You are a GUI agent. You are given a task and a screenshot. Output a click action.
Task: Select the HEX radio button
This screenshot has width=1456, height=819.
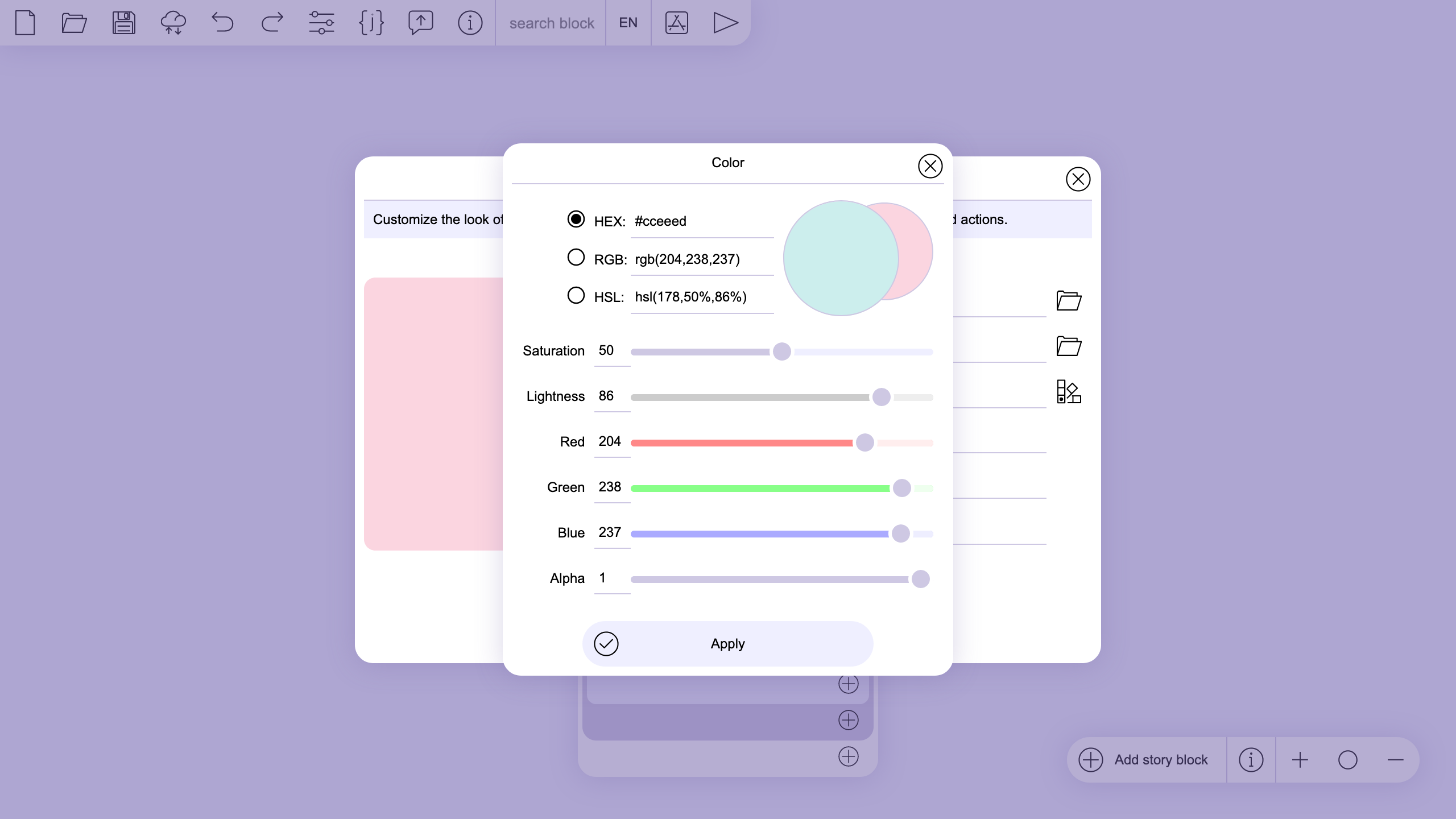(x=576, y=219)
